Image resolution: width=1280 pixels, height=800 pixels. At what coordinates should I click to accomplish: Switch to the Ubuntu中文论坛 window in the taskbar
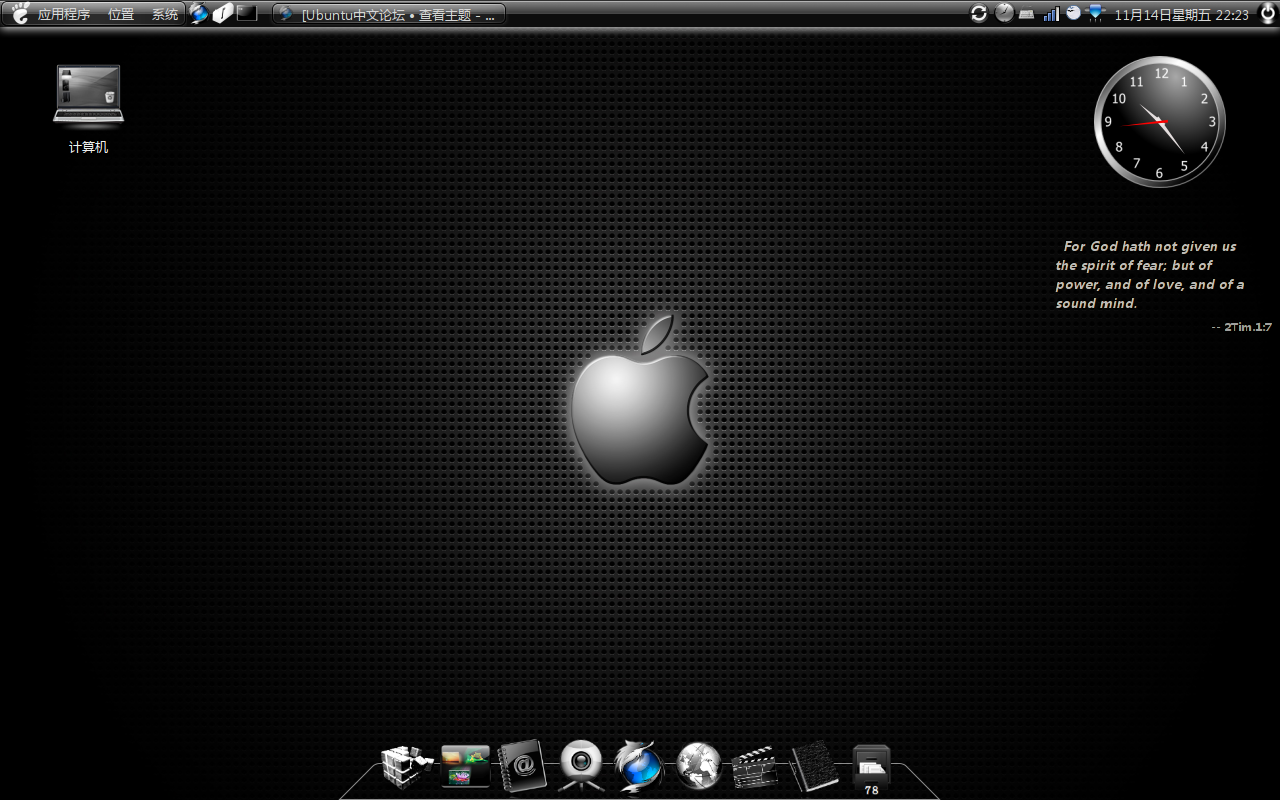(x=389, y=14)
